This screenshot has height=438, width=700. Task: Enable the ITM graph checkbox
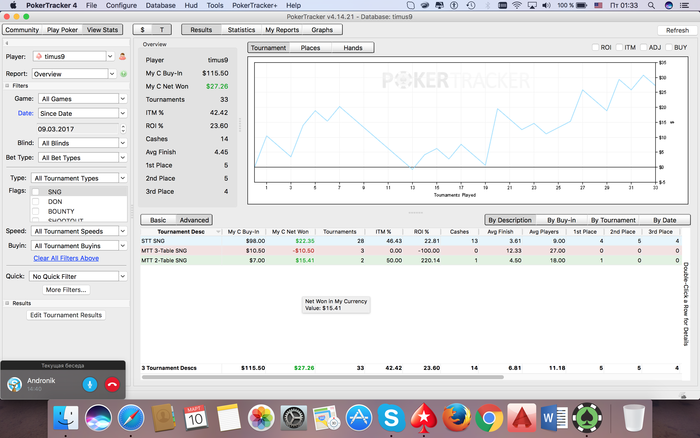[619, 47]
